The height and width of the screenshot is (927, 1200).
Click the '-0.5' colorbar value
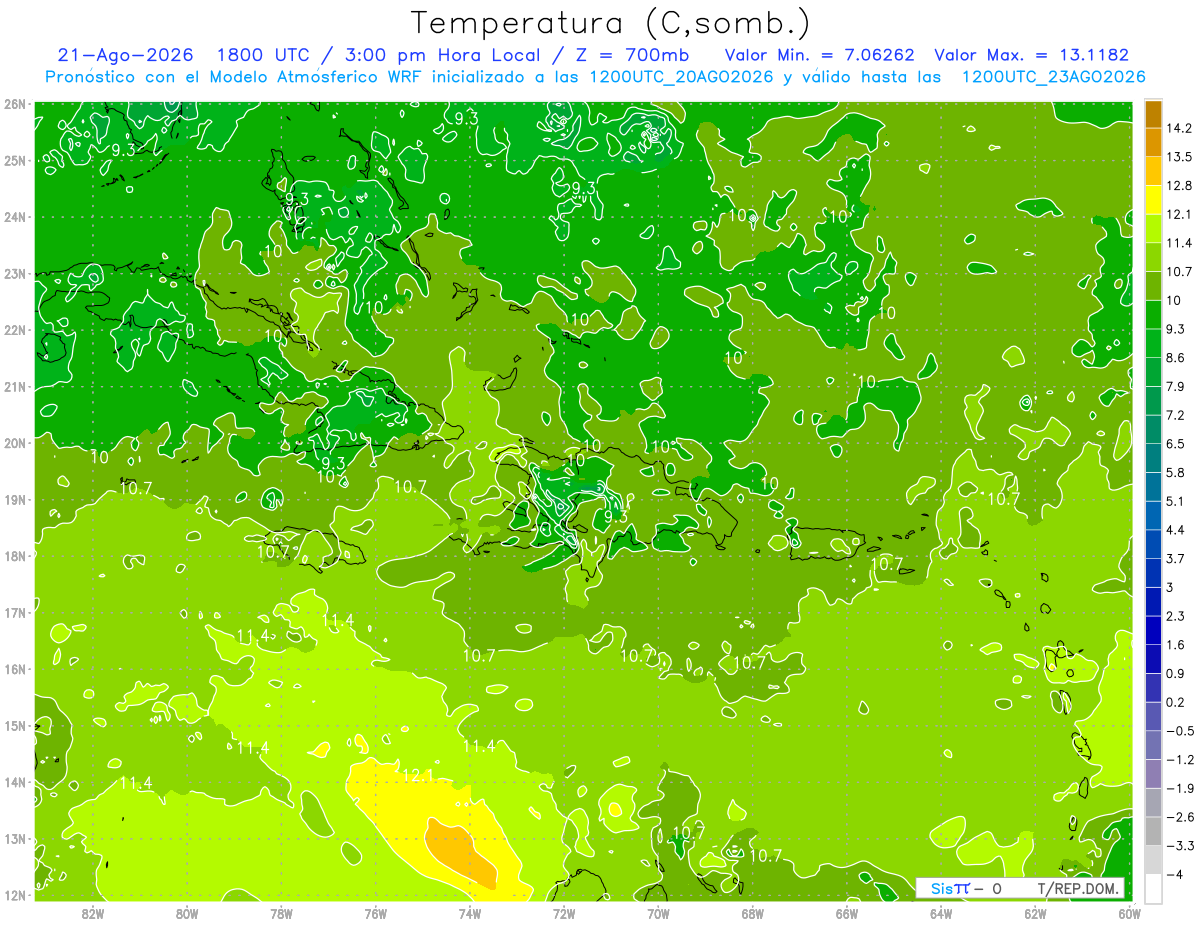click(x=1180, y=731)
